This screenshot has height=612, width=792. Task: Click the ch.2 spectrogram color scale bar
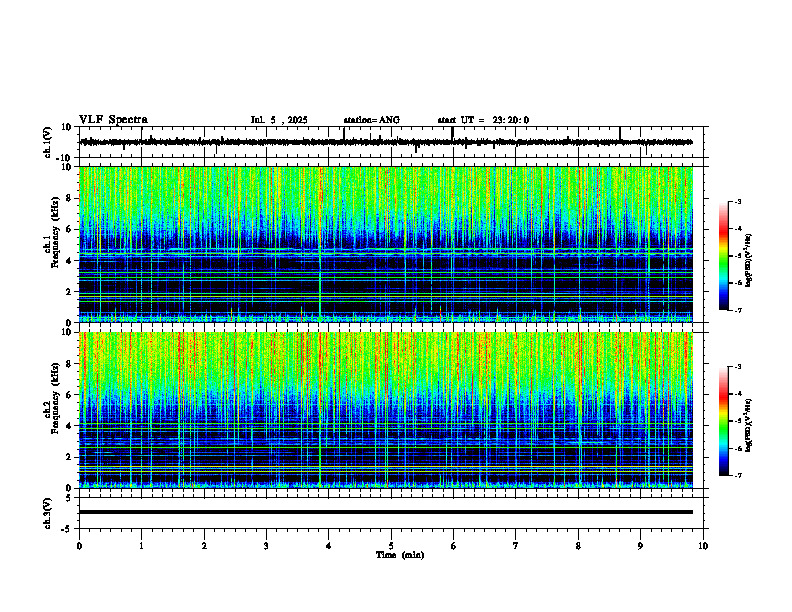tap(723, 421)
